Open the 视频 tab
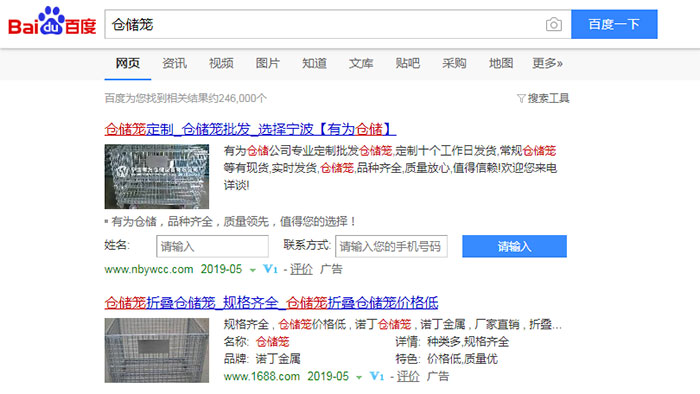The height and width of the screenshot is (394, 700). pyautogui.click(x=221, y=63)
